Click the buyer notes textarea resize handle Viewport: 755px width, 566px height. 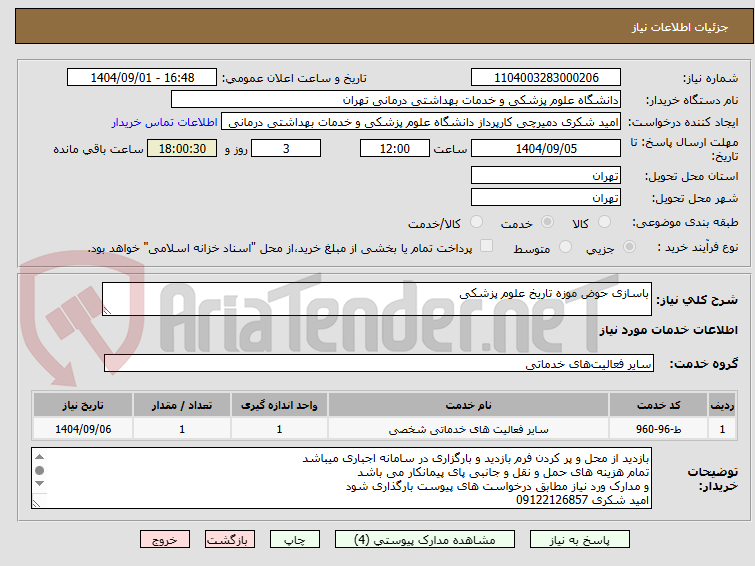pyautogui.click(x=36, y=503)
